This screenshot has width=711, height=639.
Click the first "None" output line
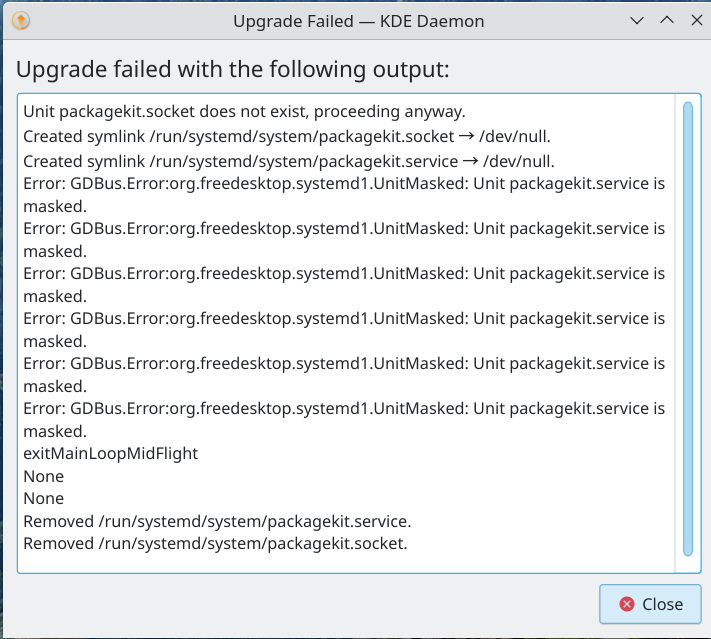click(x=43, y=476)
